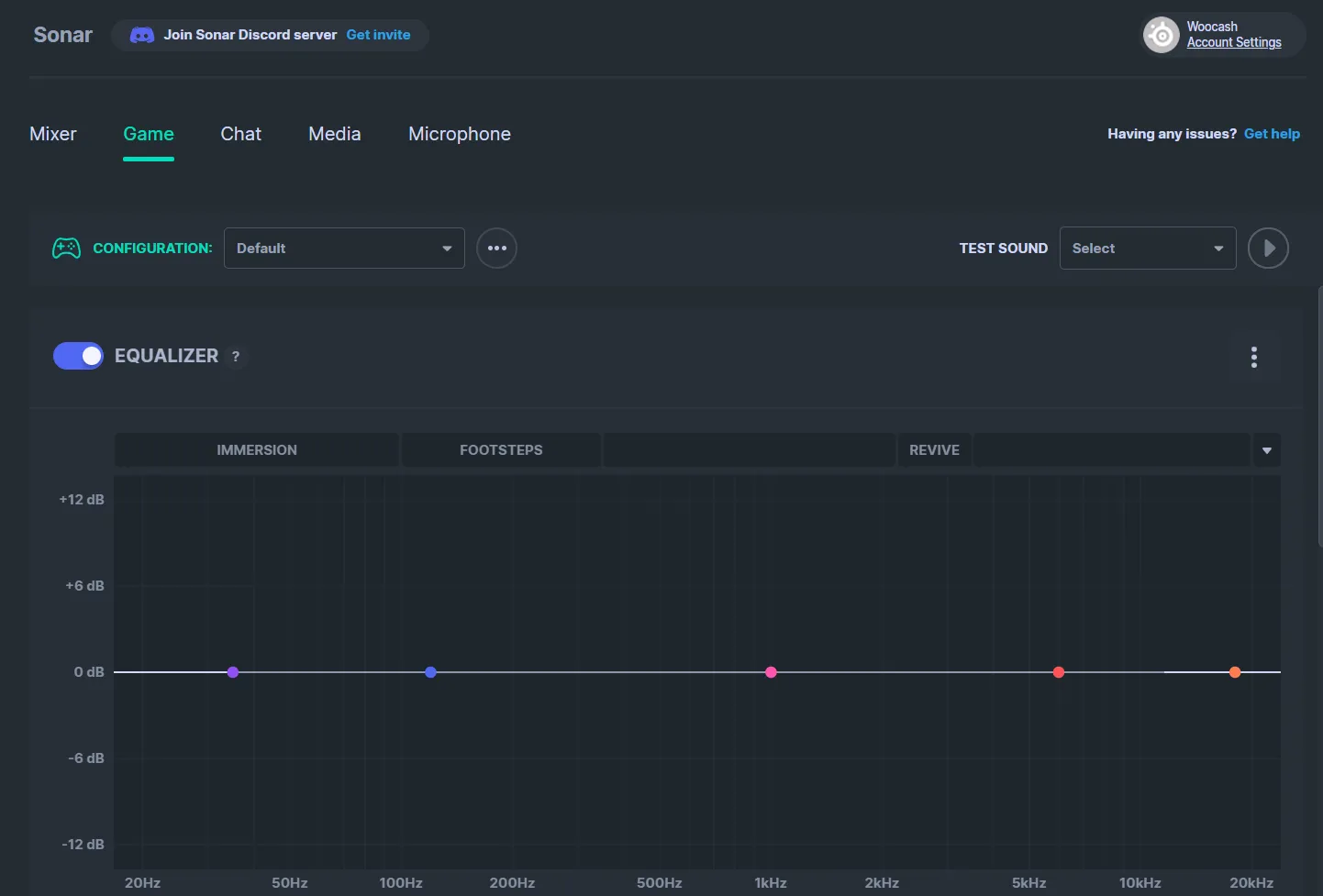Click the pink EQ band point
The image size is (1323, 896).
pyautogui.click(x=771, y=672)
